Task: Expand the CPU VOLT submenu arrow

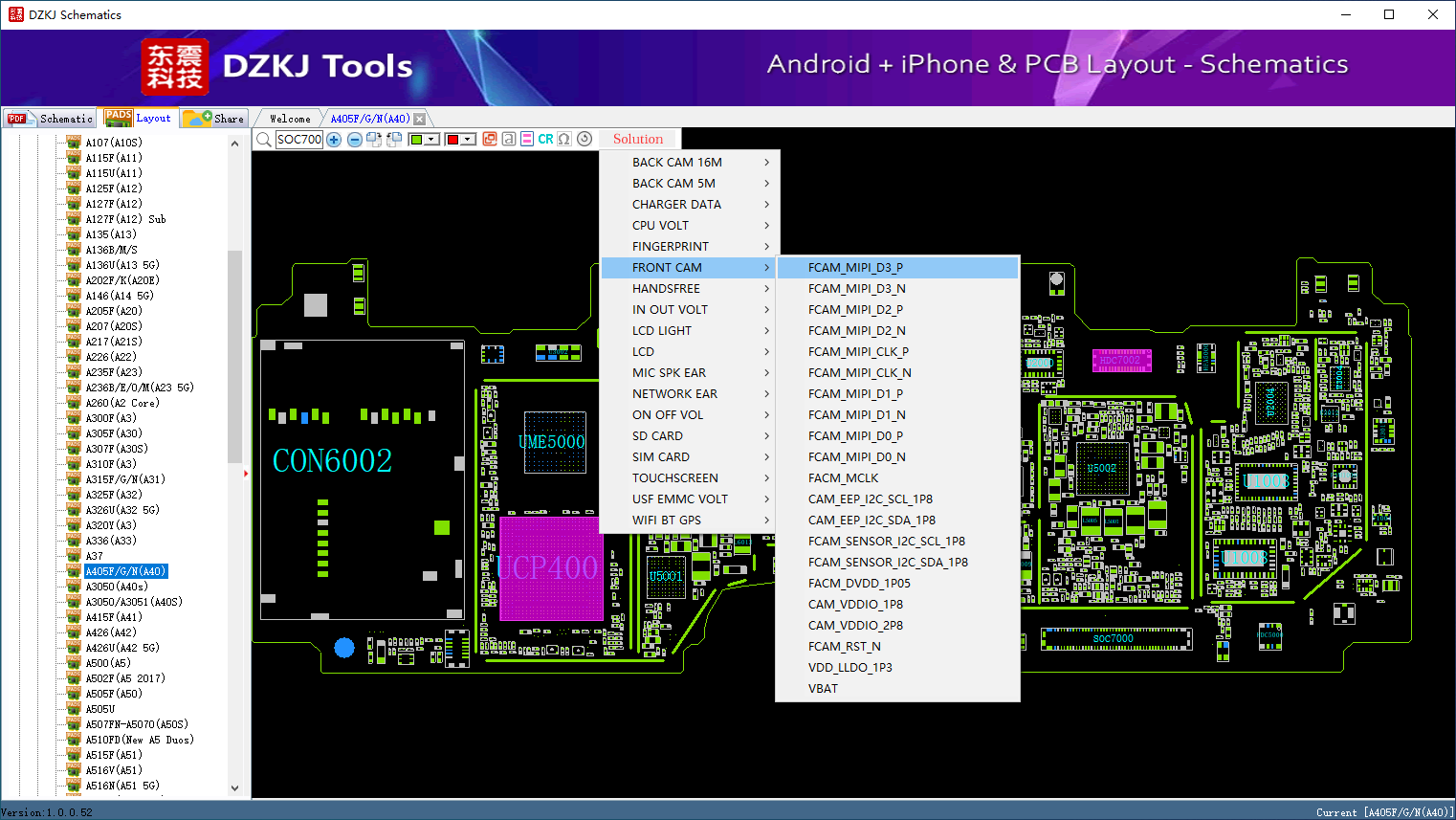Action: coord(767,226)
